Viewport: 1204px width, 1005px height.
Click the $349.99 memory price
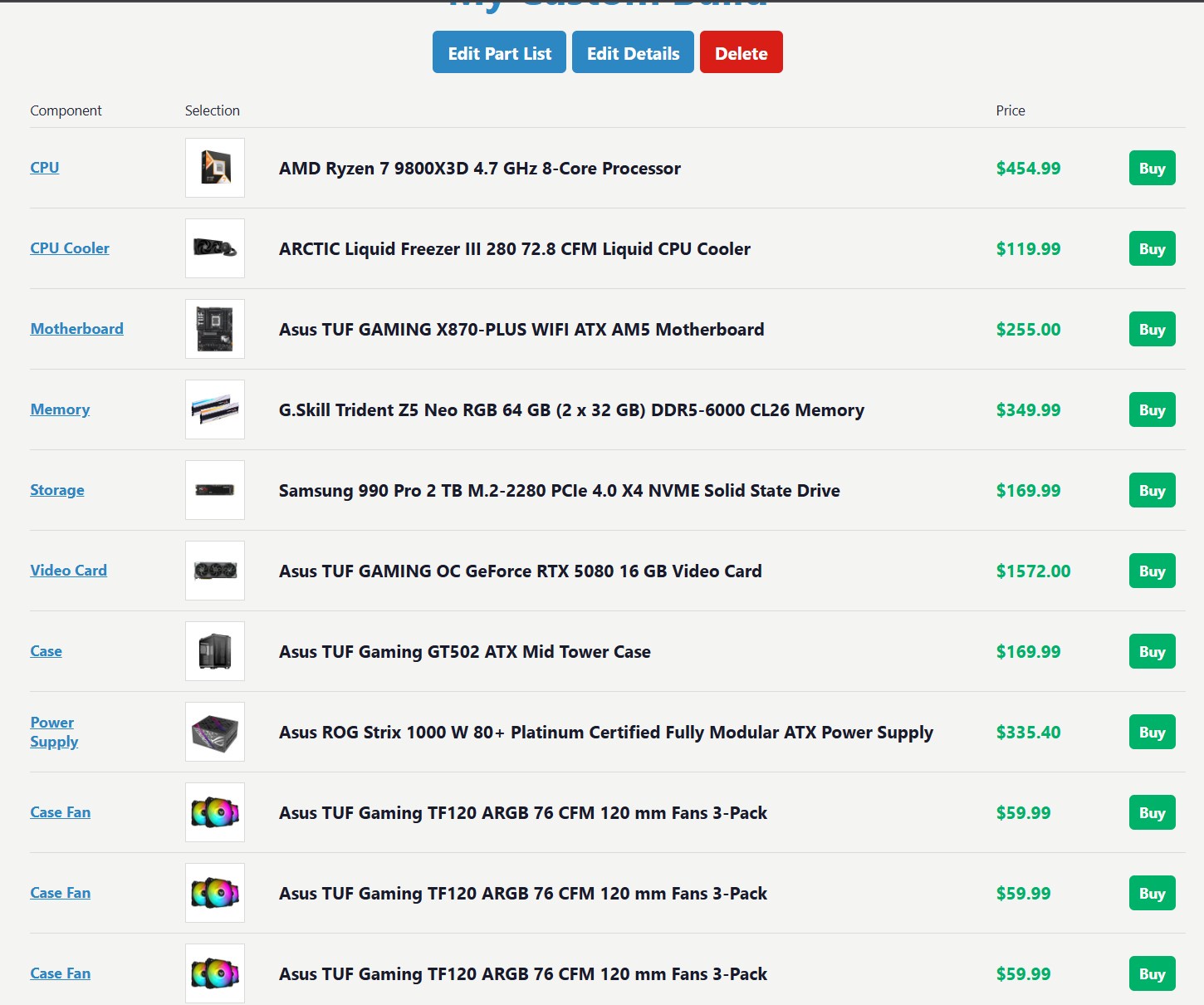pyautogui.click(x=1028, y=410)
